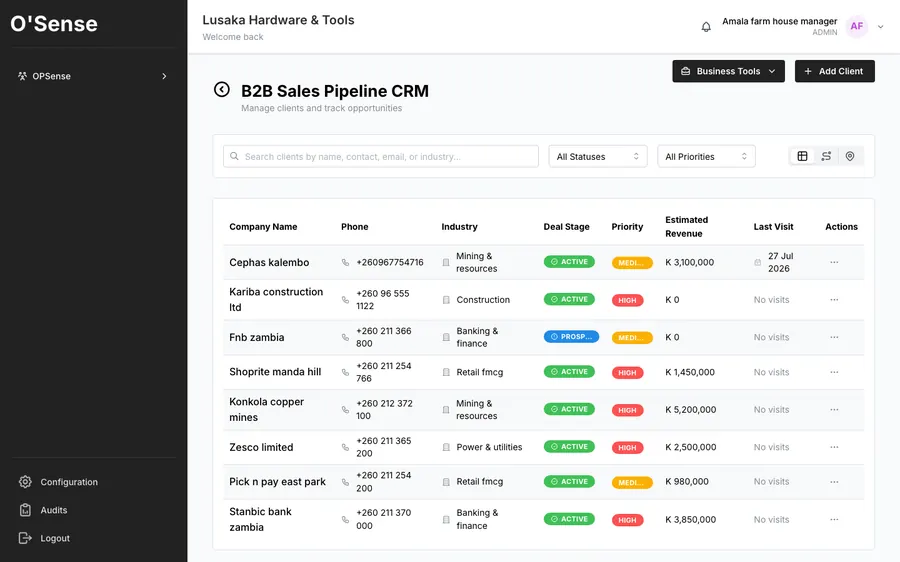Image resolution: width=900 pixels, height=562 pixels.
Task: Click the Last Visit column header
Action: pyautogui.click(x=773, y=227)
